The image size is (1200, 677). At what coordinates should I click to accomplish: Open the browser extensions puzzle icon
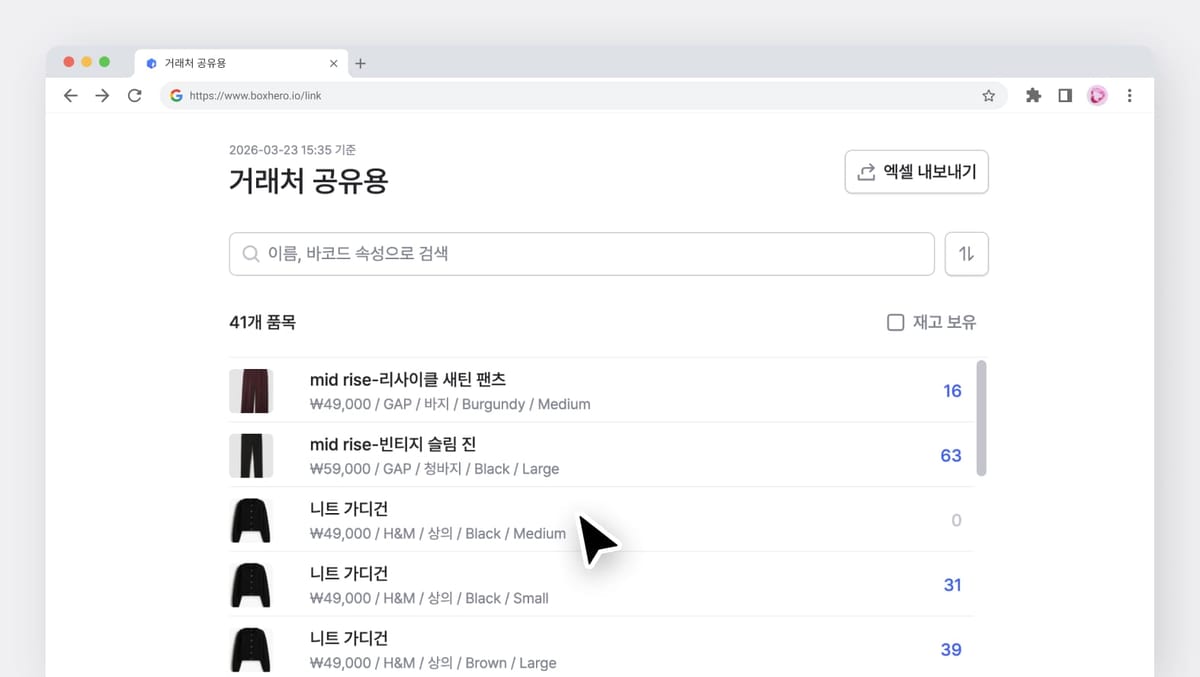pos(1033,95)
